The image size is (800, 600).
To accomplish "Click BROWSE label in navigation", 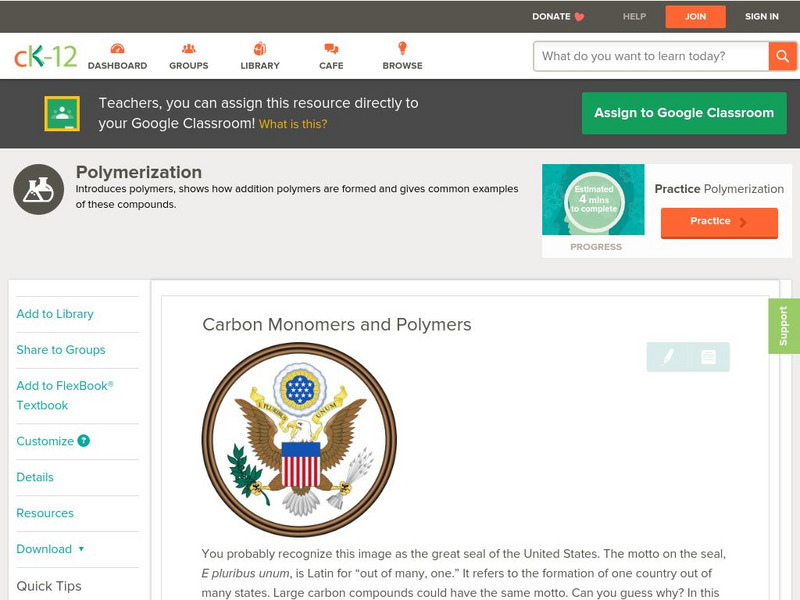I will 403,66.
